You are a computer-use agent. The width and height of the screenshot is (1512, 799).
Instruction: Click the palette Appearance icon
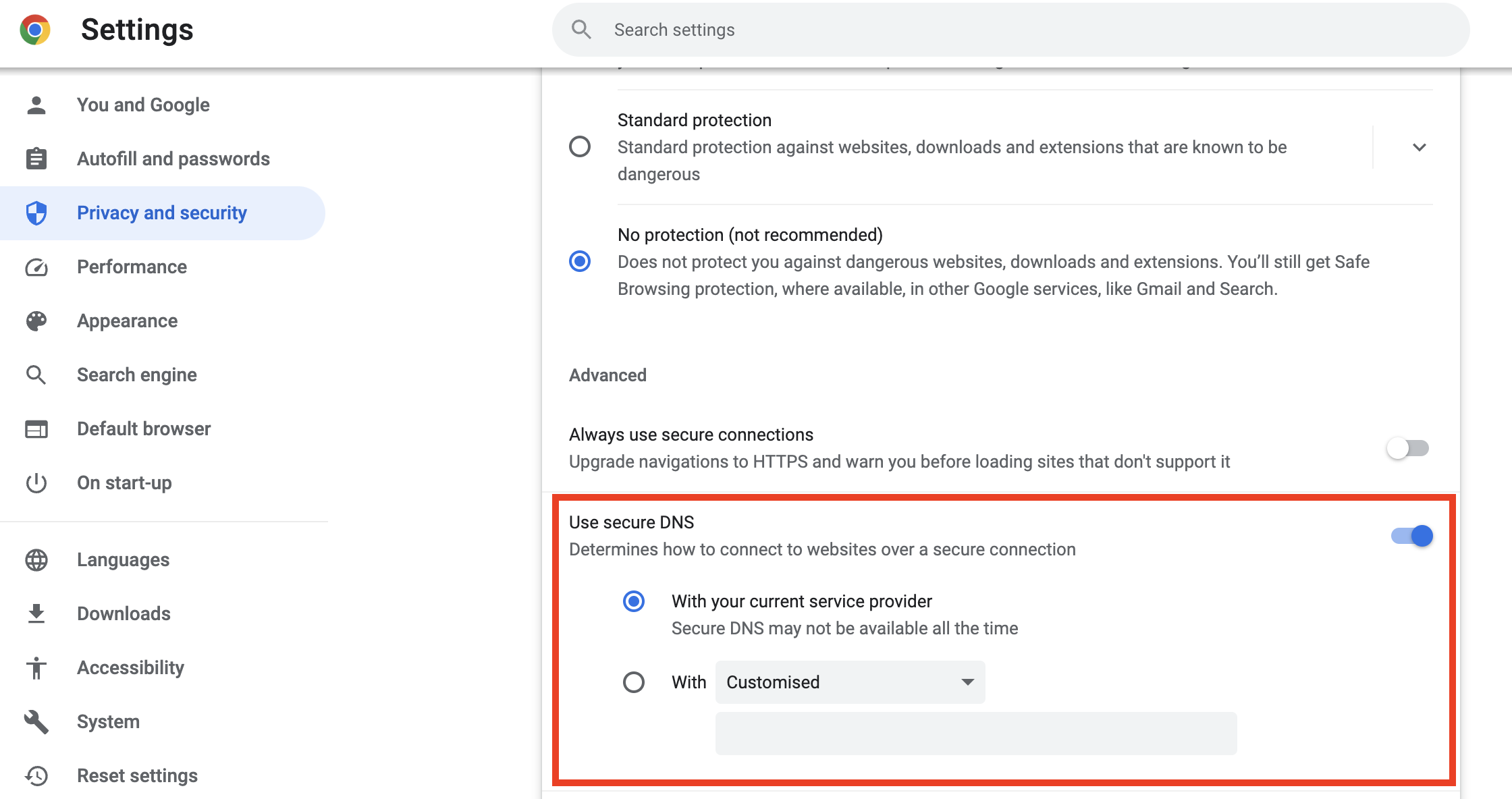36,321
